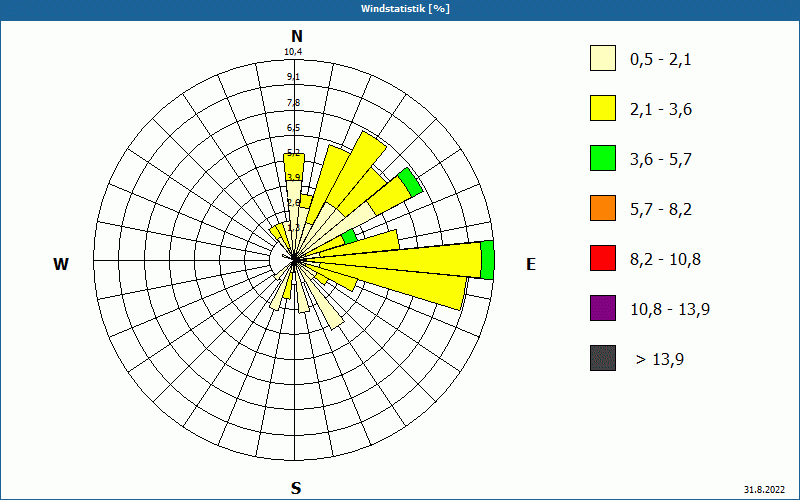The width and height of the screenshot is (800, 500).
Task: Click the orange 5,7 - 8,2 legend swatch
Action: 603,208
